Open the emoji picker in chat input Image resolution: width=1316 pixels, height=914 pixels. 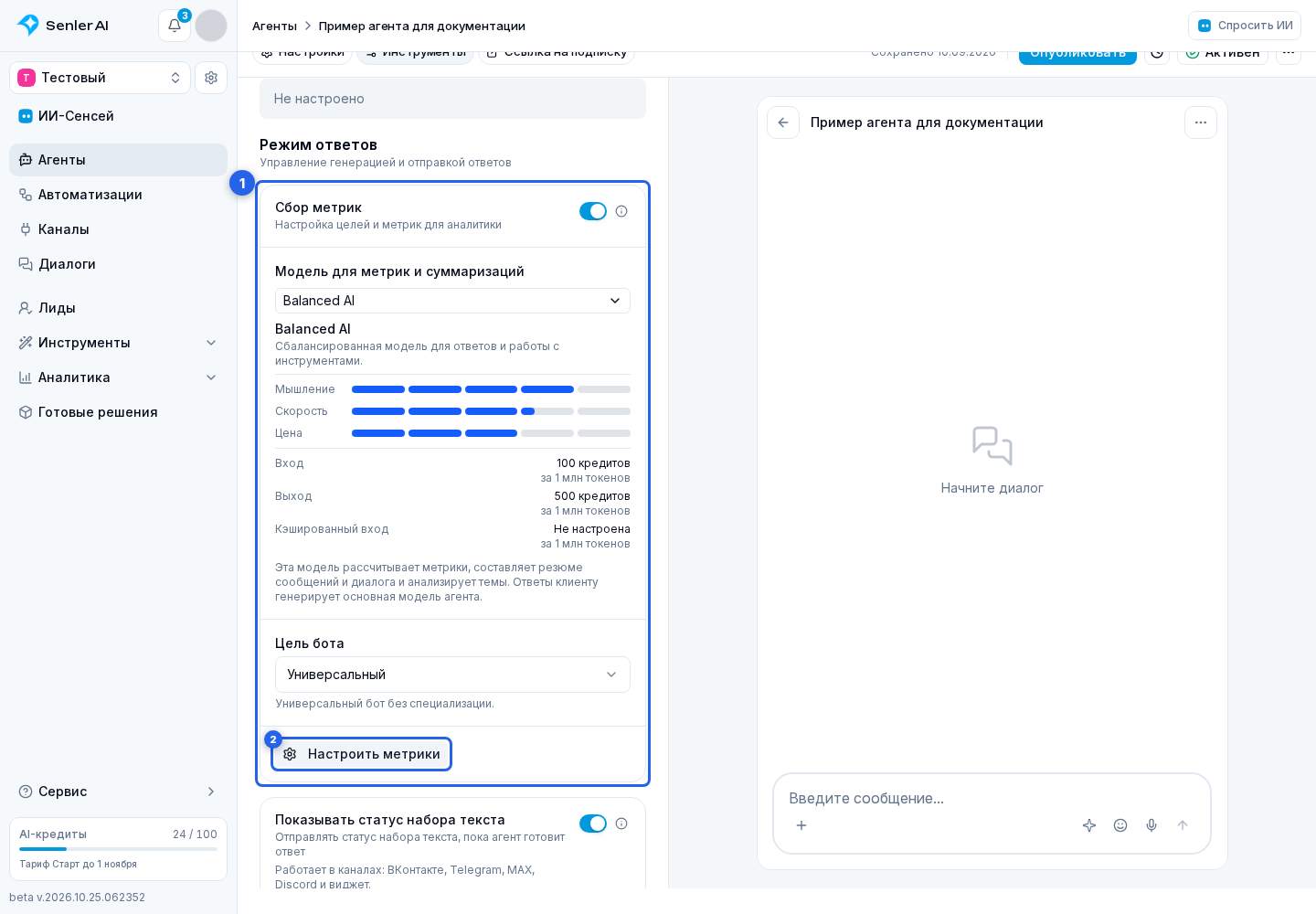1120,825
